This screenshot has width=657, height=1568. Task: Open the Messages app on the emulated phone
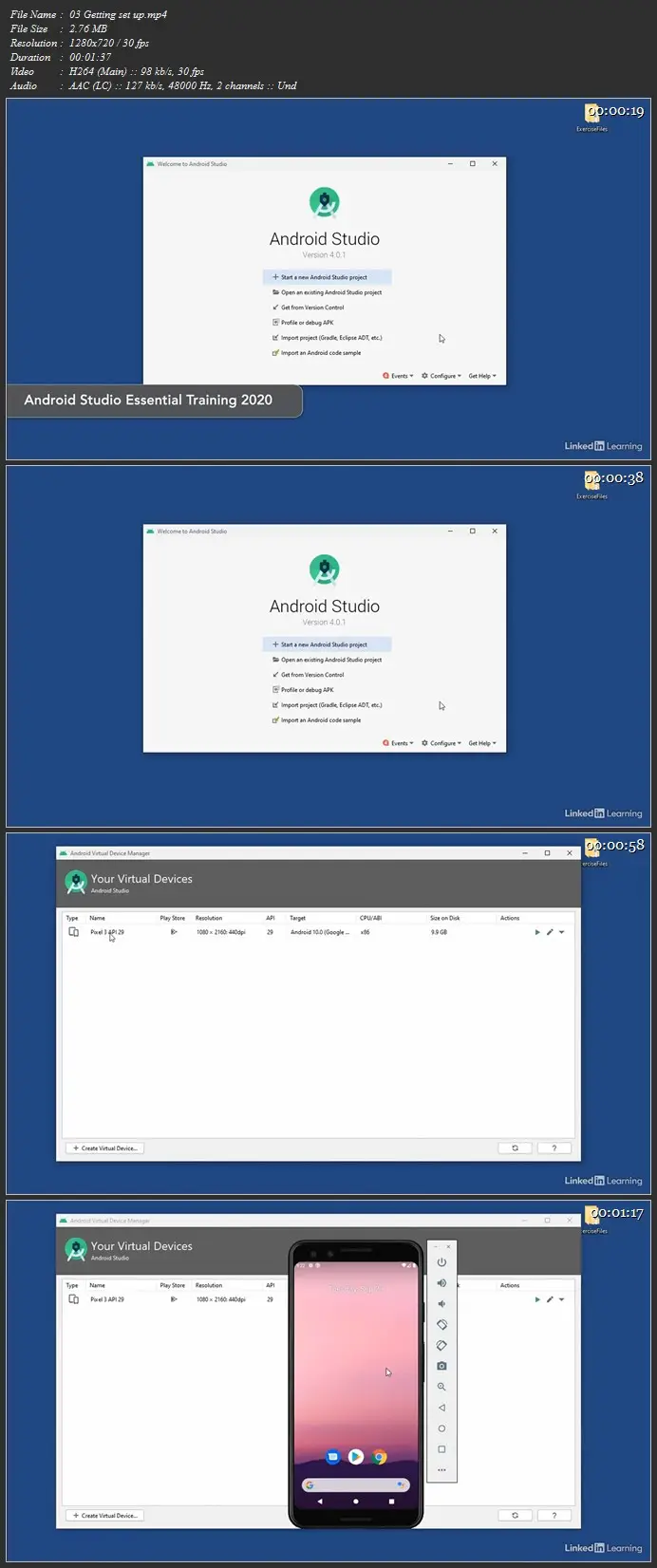pos(332,1457)
